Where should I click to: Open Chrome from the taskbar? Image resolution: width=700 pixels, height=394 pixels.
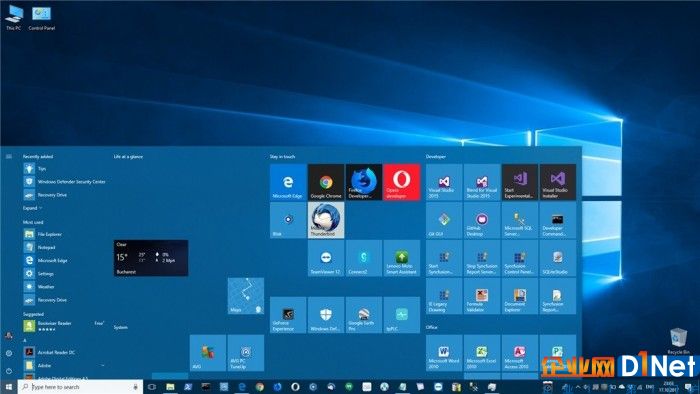[x=259, y=387]
